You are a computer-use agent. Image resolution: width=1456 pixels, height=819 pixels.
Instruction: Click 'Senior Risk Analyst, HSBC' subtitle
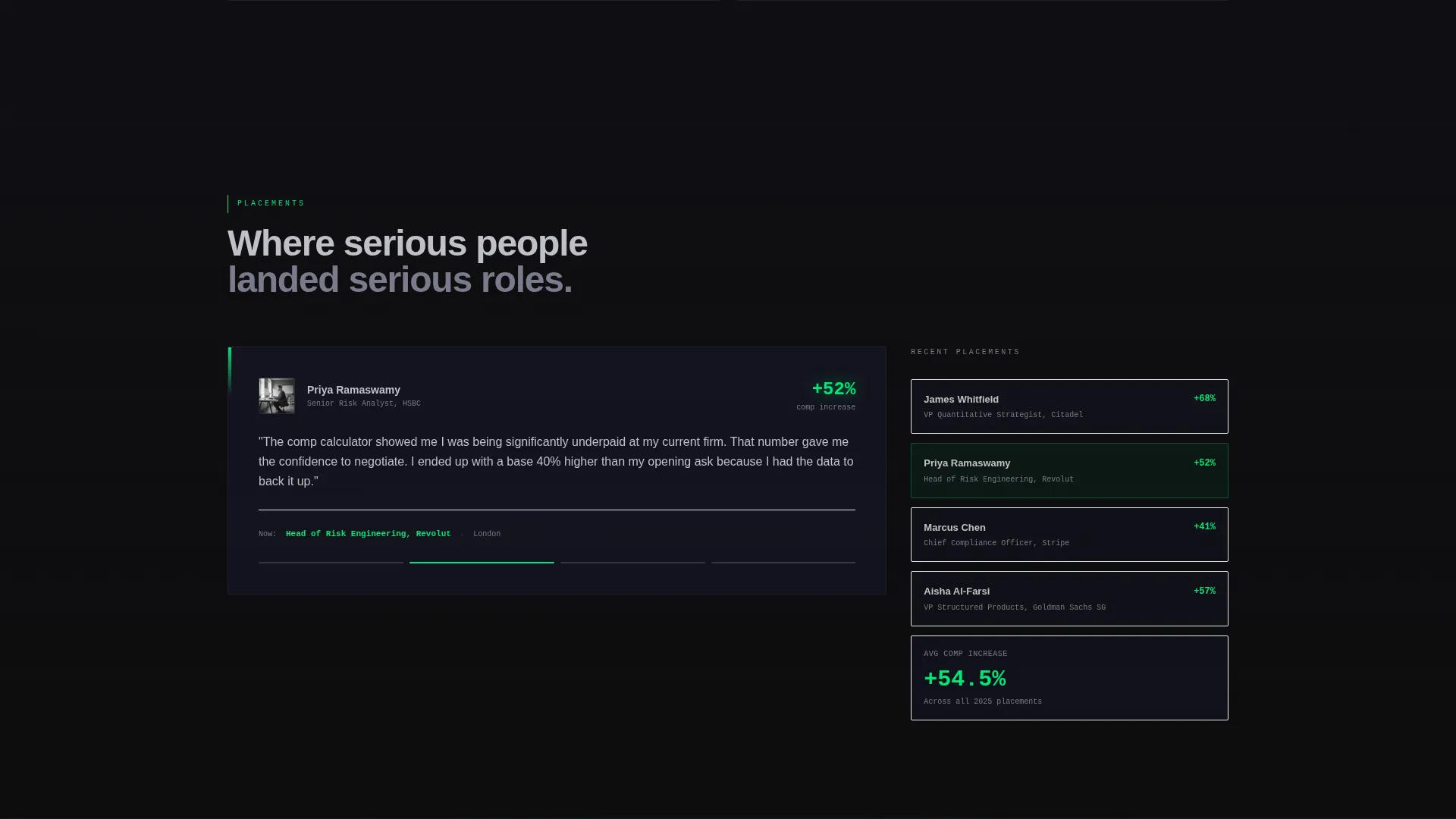click(x=363, y=403)
